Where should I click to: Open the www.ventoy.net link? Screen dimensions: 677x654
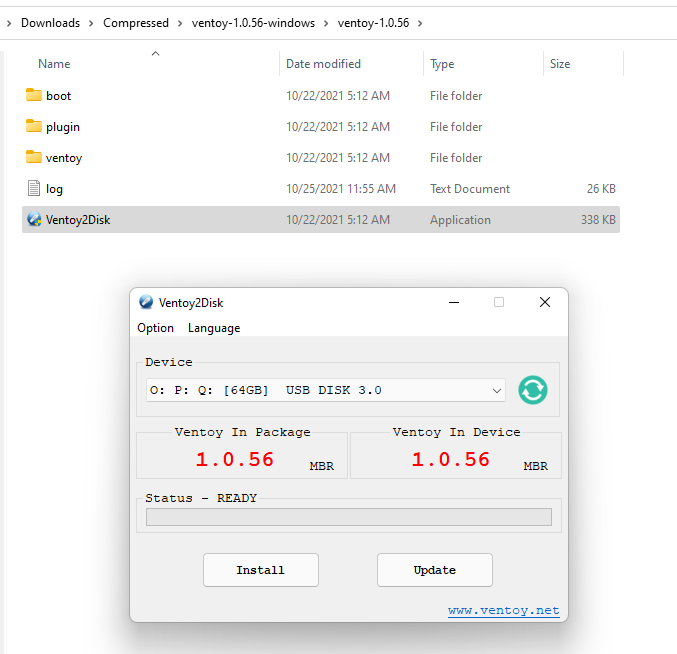click(503, 610)
